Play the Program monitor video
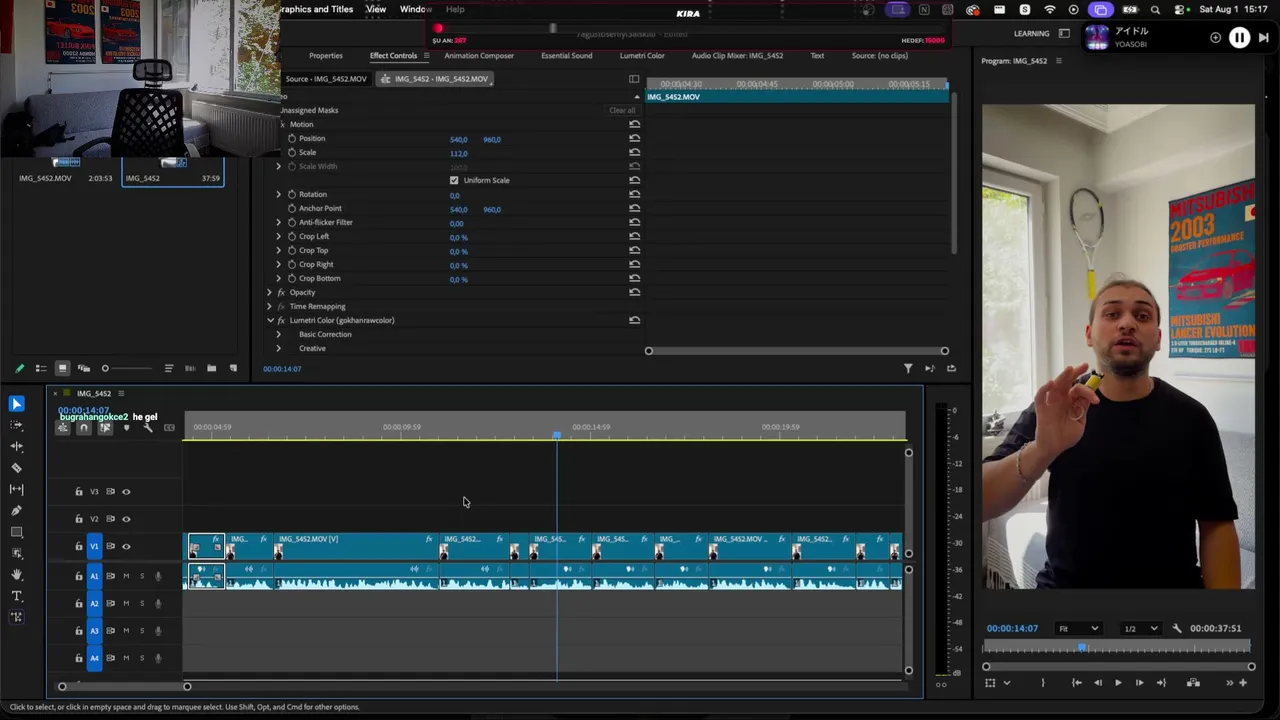The height and width of the screenshot is (720, 1280). pyautogui.click(x=1118, y=683)
